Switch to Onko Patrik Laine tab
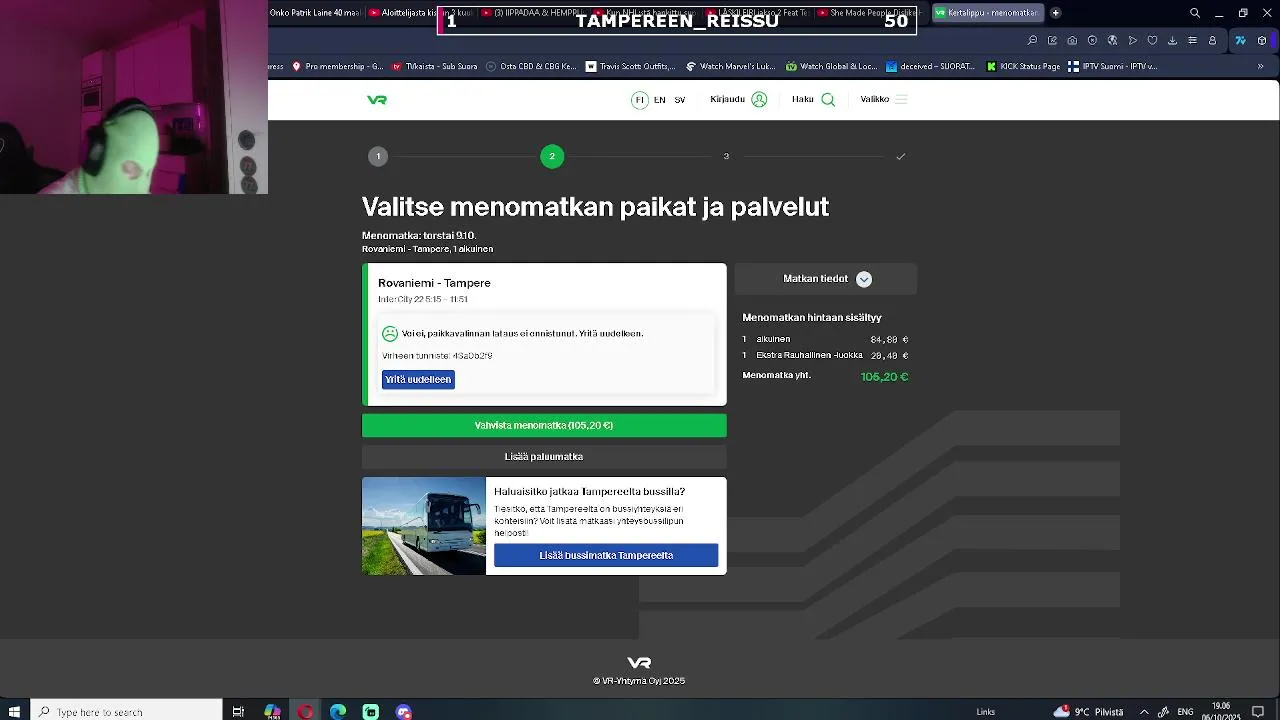Viewport: 1280px width, 720px height. coord(314,13)
